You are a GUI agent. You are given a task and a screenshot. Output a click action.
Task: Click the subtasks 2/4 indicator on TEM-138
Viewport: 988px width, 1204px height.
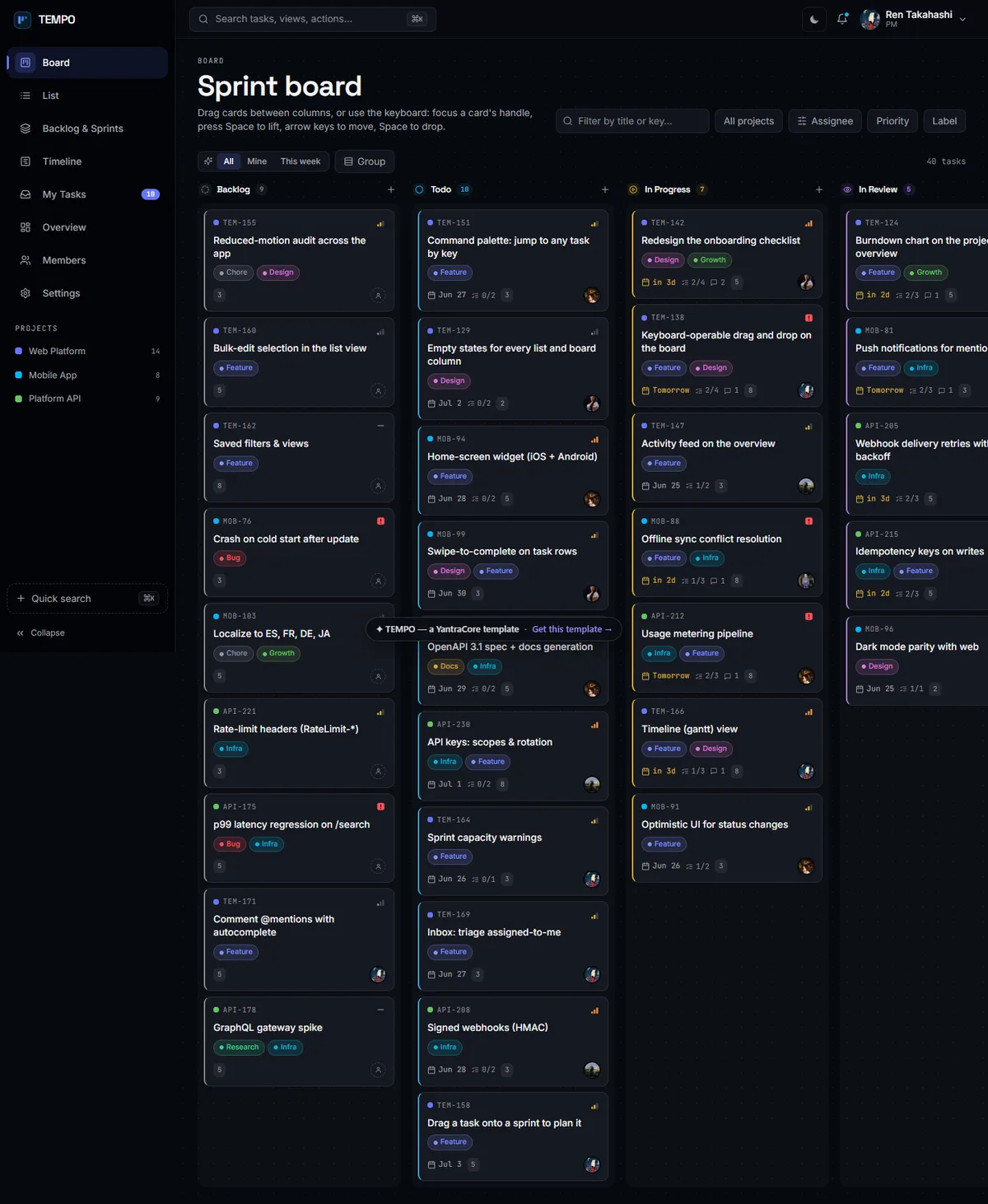click(x=706, y=390)
